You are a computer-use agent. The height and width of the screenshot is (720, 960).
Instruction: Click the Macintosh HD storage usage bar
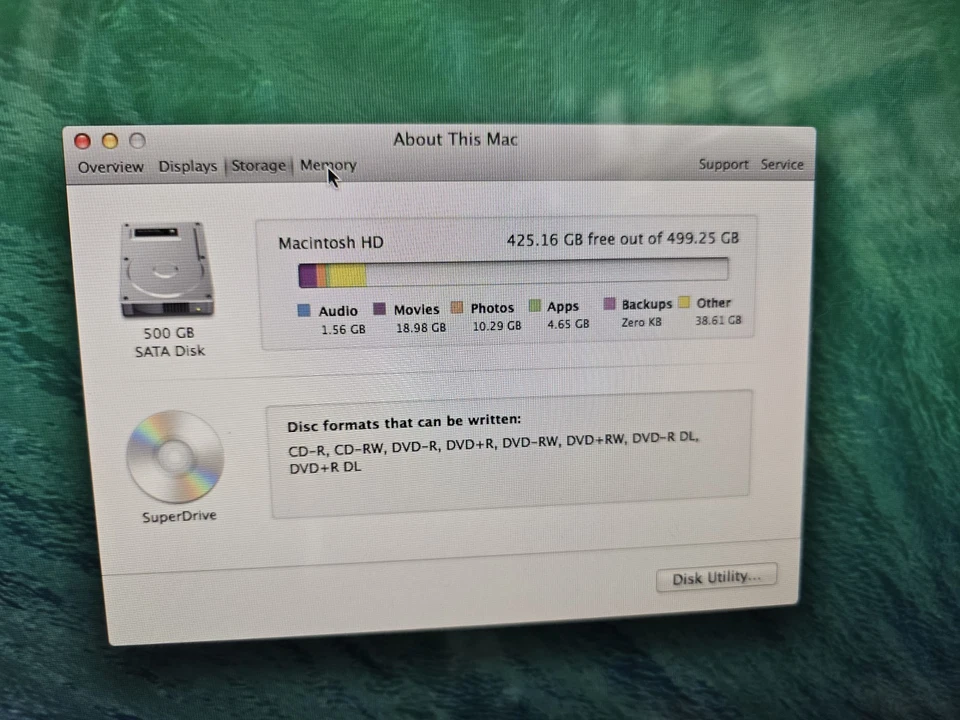coord(512,272)
